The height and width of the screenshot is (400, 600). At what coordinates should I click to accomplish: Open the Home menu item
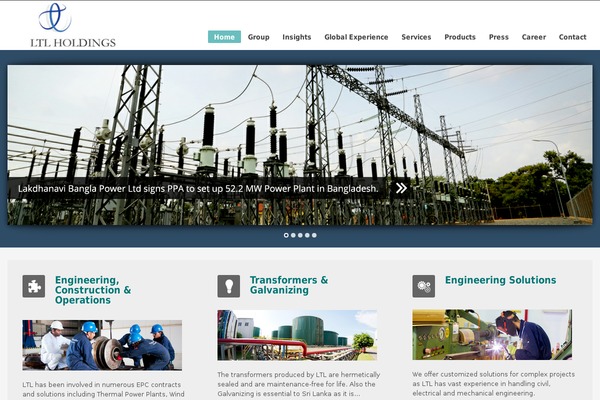(224, 37)
